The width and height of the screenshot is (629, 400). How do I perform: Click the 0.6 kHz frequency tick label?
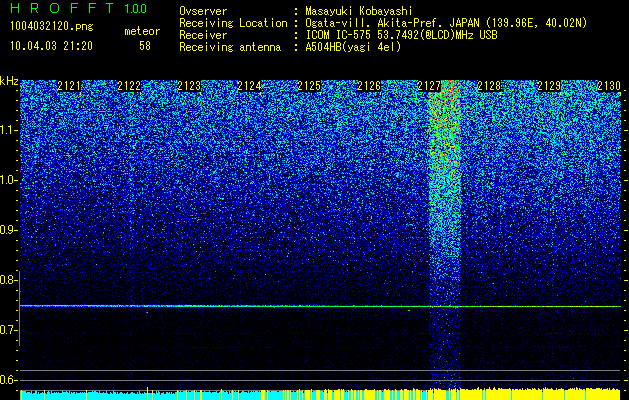click(x=8, y=380)
